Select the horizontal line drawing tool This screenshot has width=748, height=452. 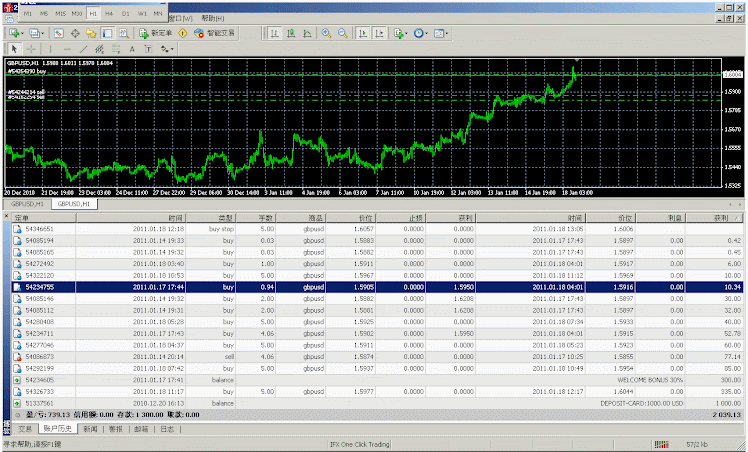click(x=67, y=49)
